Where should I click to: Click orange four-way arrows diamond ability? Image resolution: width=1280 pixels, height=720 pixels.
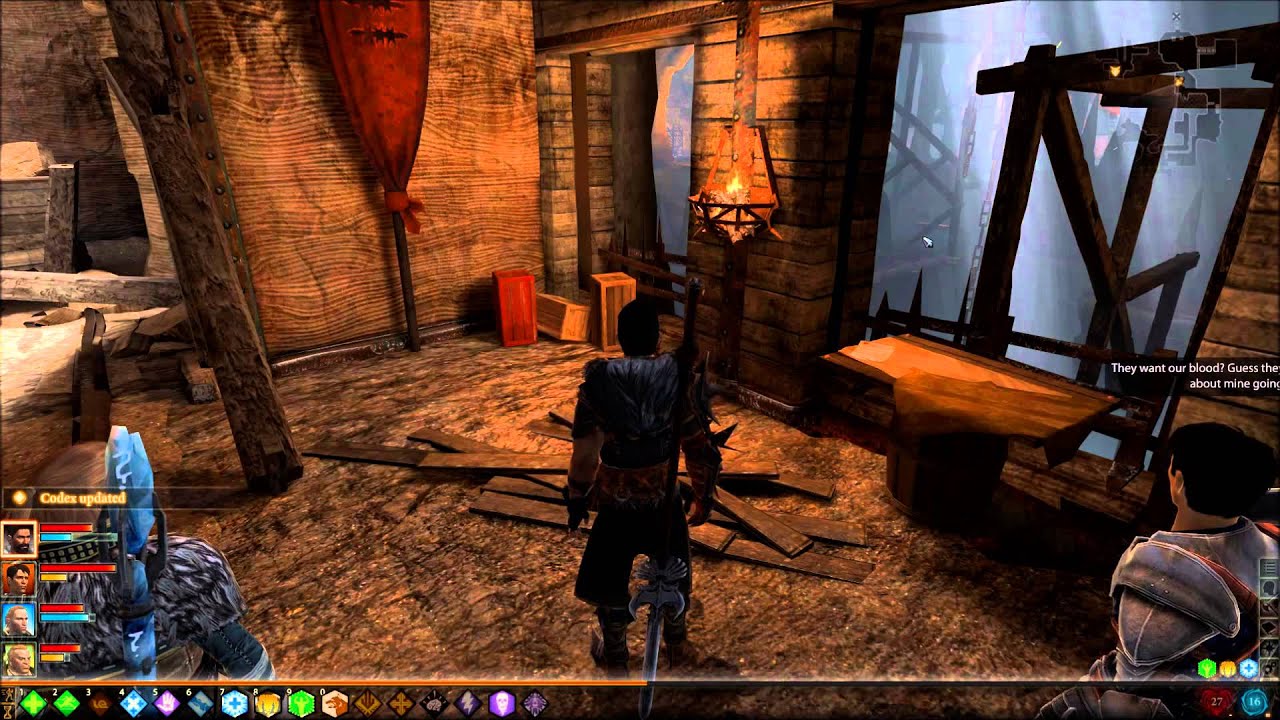(x=401, y=704)
